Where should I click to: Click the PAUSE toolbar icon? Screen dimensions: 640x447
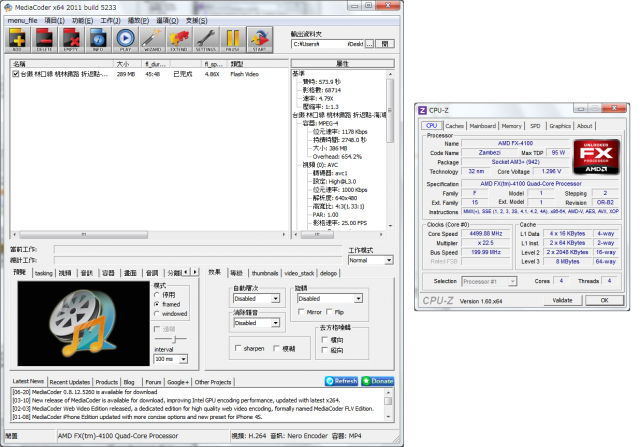coord(233,40)
